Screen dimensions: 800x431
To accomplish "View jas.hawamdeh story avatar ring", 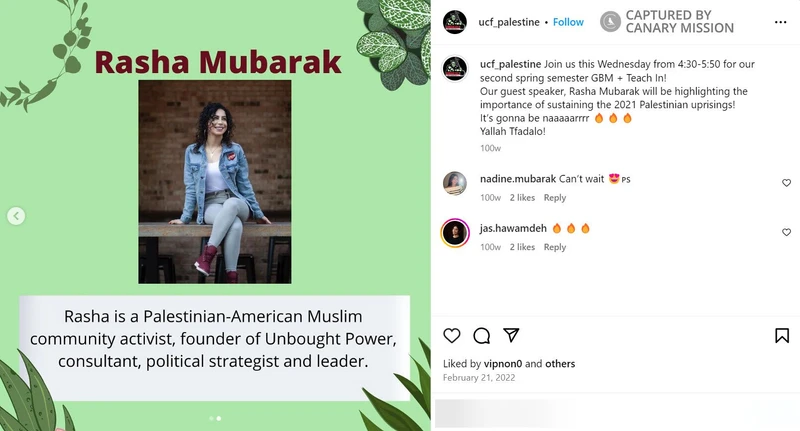I will point(455,233).
